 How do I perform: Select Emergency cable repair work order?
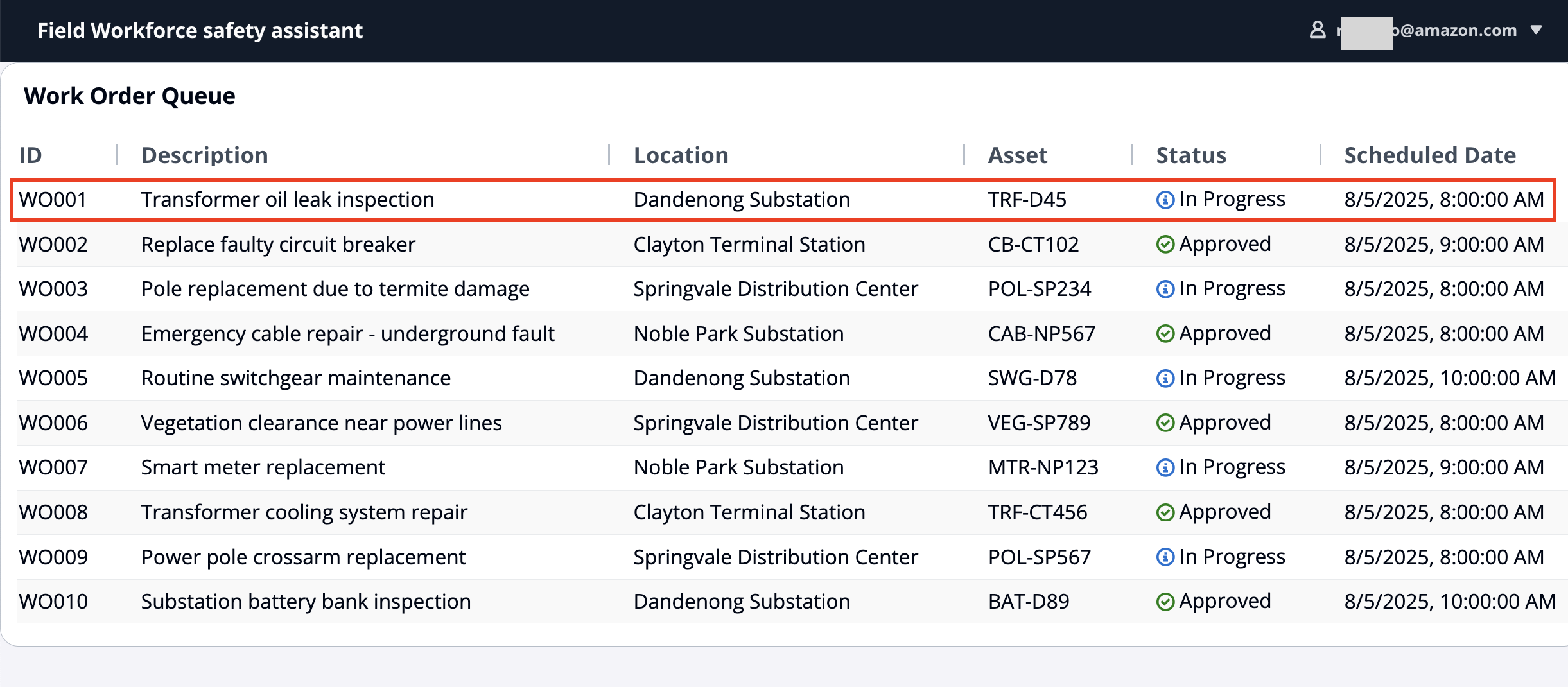coord(347,334)
